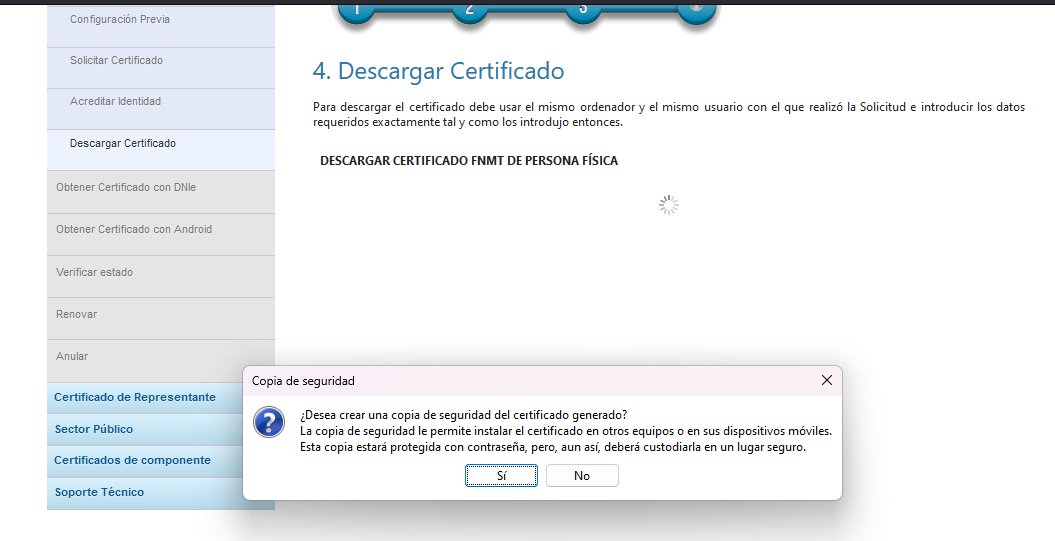Screen dimensions: 1055x541
Task: Click the loading spinner icon
Action: point(669,205)
